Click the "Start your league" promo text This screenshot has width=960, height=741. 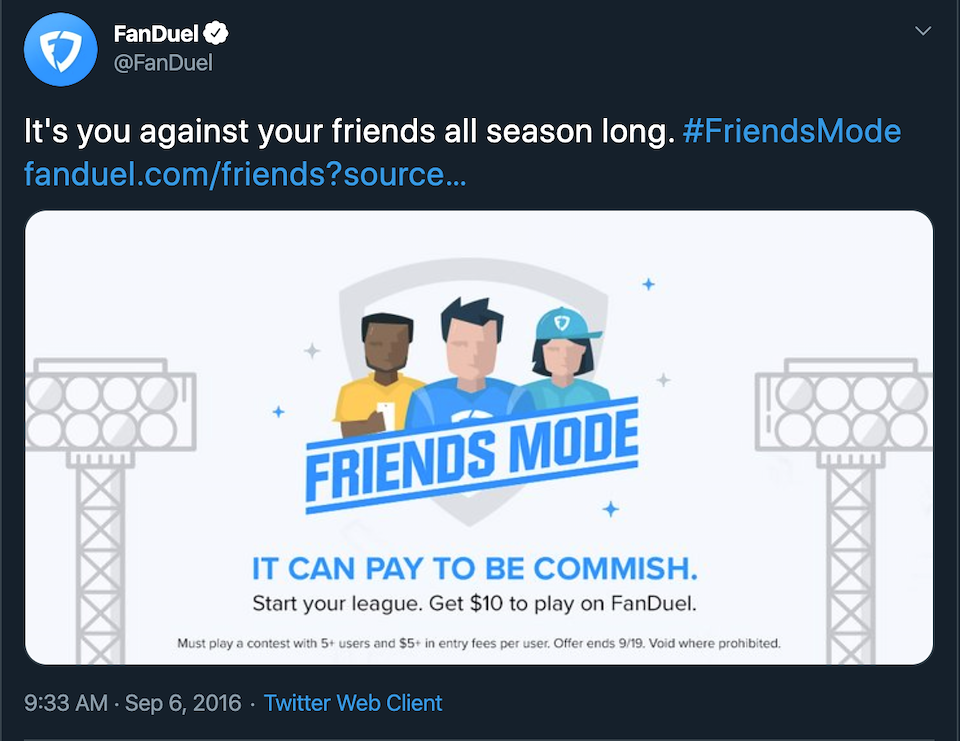[x=474, y=603]
